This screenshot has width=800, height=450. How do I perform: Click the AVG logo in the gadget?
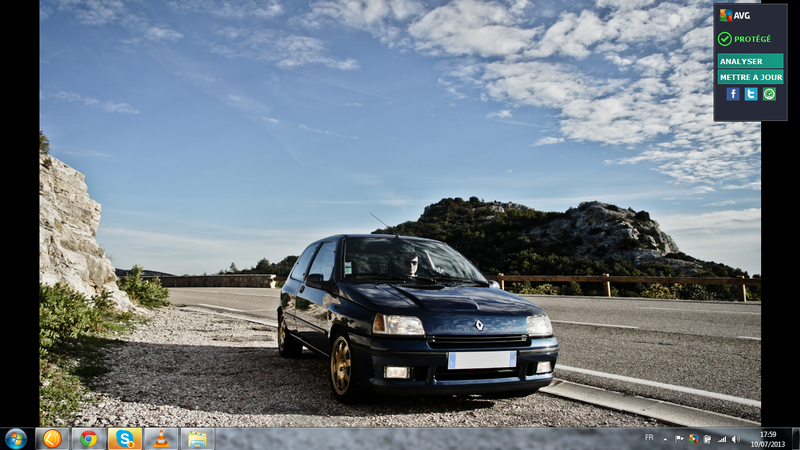(735, 15)
